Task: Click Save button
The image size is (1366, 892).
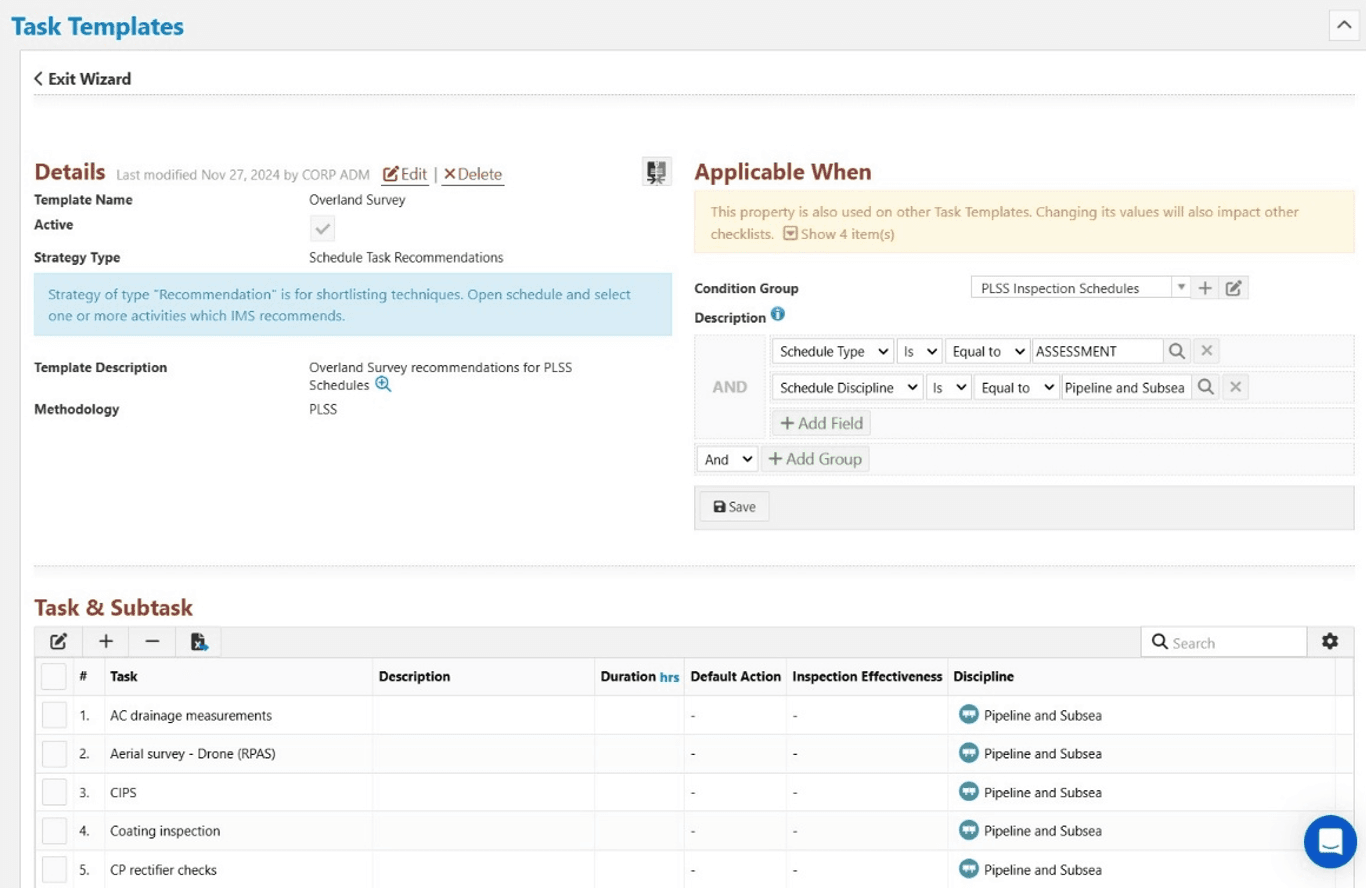Action: tap(734, 507)
